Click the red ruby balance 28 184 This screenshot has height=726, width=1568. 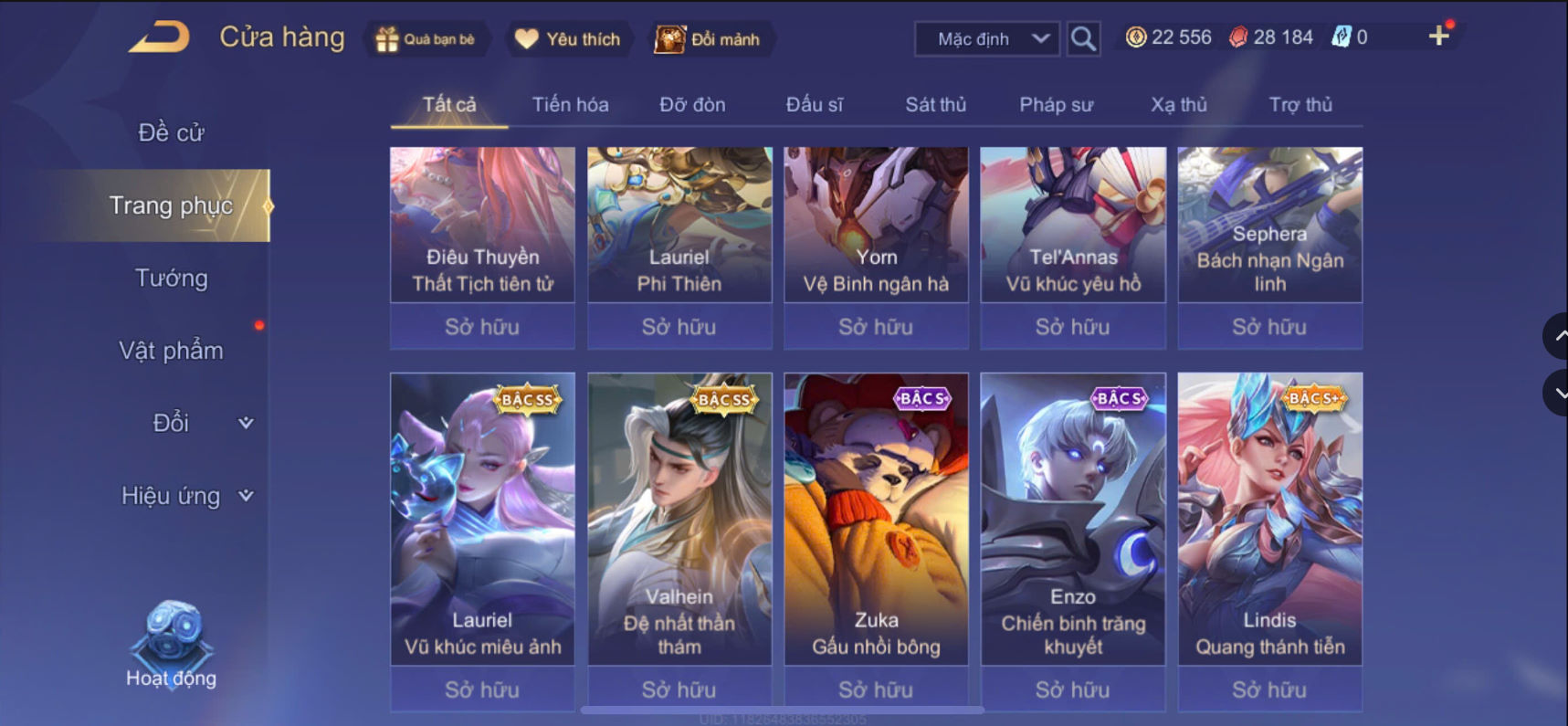click(x=1270, y=37)
